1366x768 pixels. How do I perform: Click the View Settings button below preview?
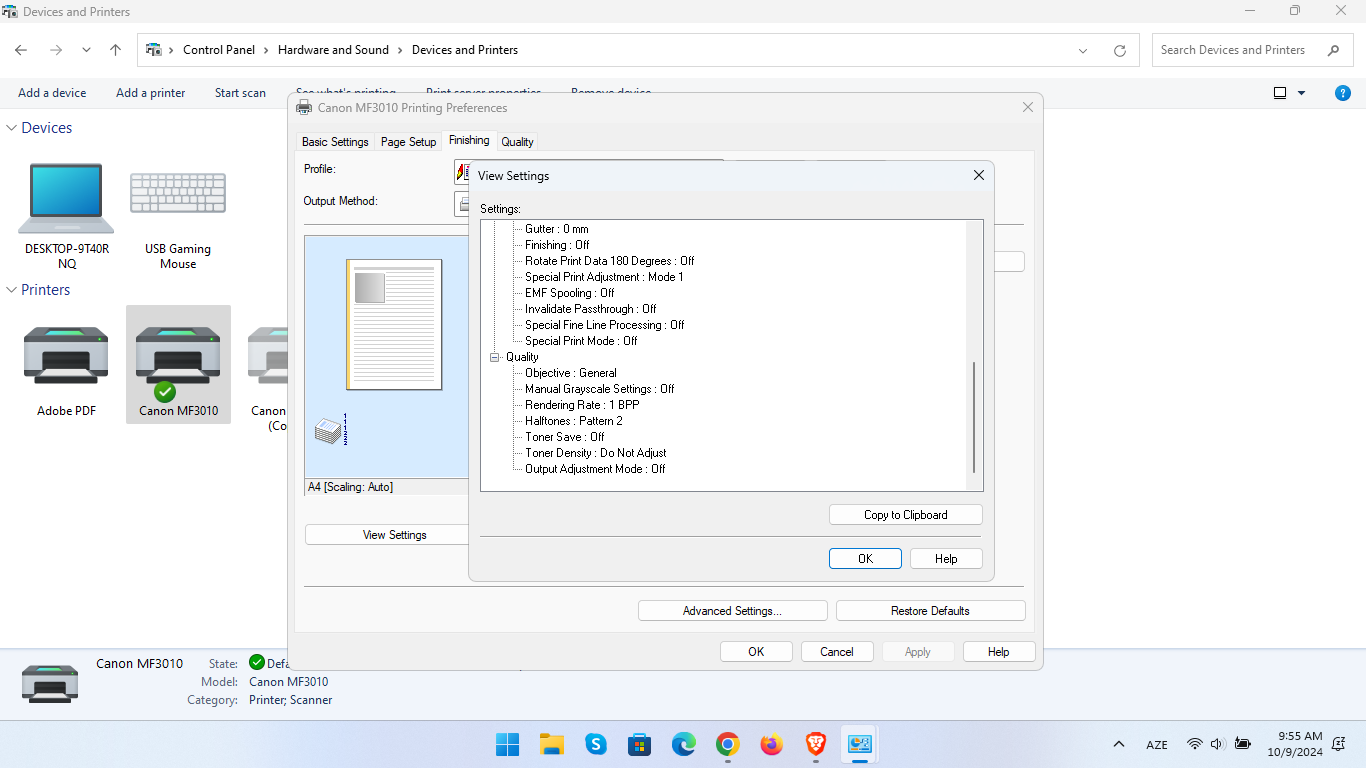(394, 535)
